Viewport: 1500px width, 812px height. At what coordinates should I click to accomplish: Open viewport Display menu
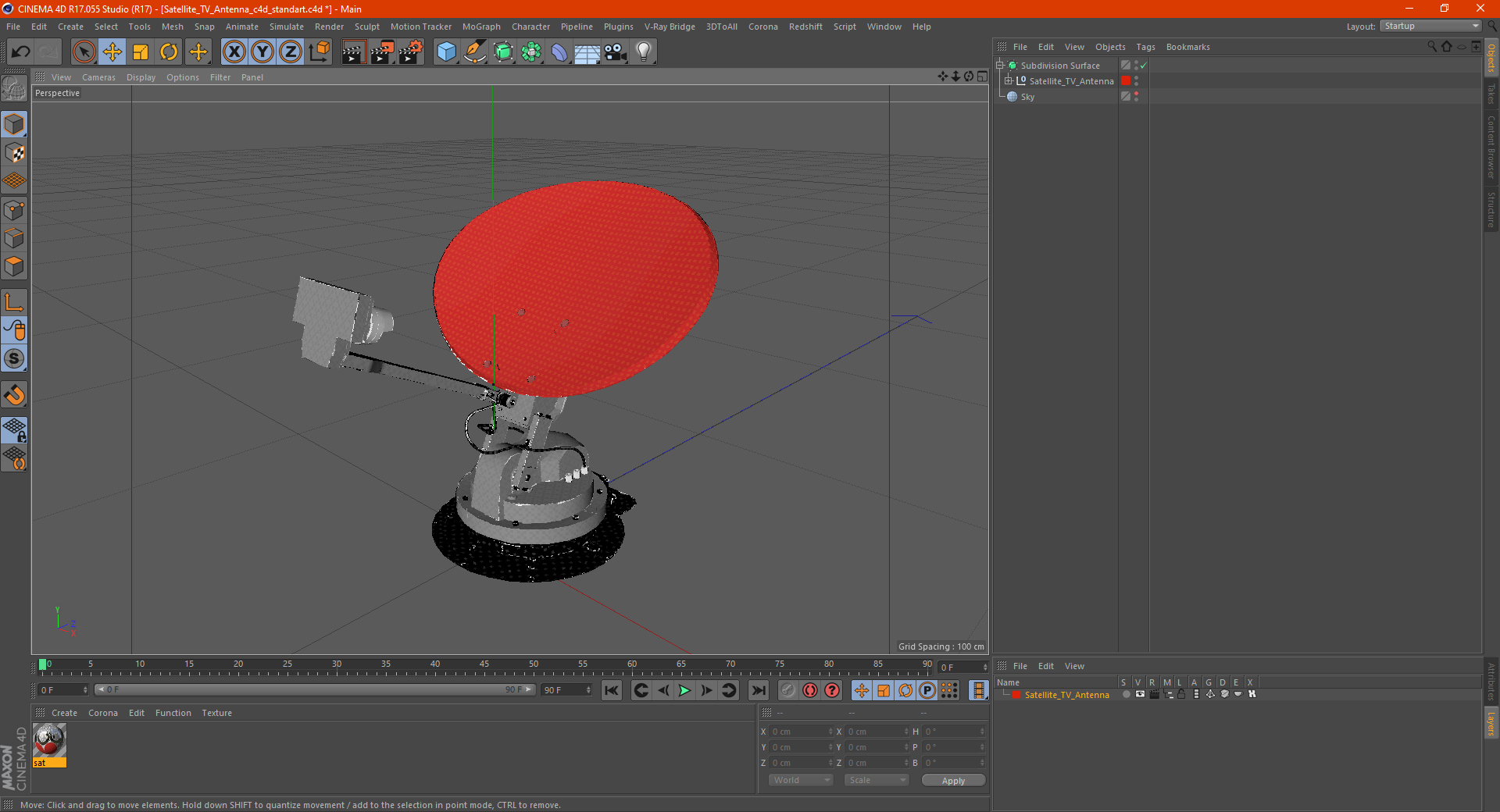[x=141, y=77]
